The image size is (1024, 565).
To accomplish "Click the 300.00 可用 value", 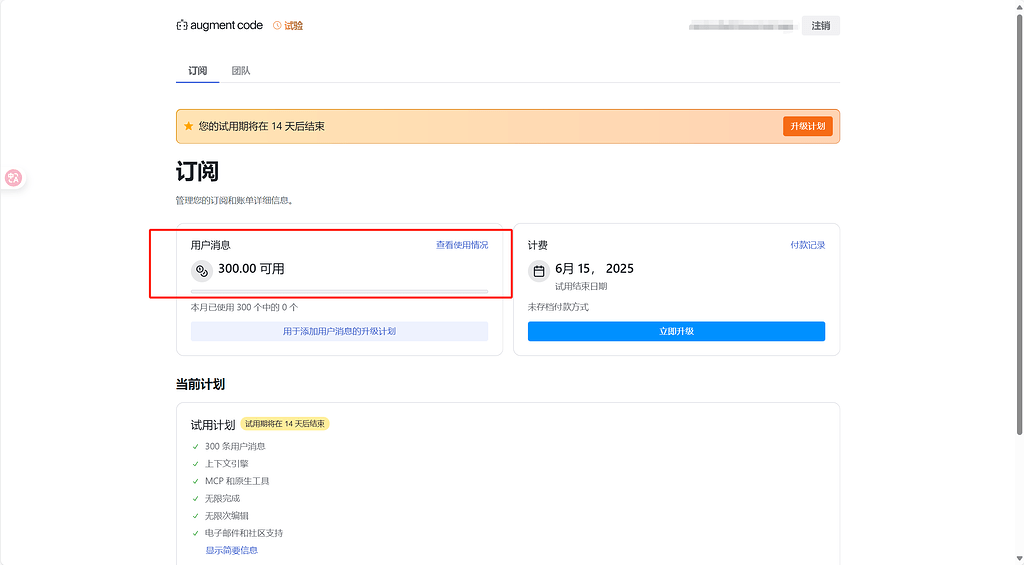I will (251, 268).
